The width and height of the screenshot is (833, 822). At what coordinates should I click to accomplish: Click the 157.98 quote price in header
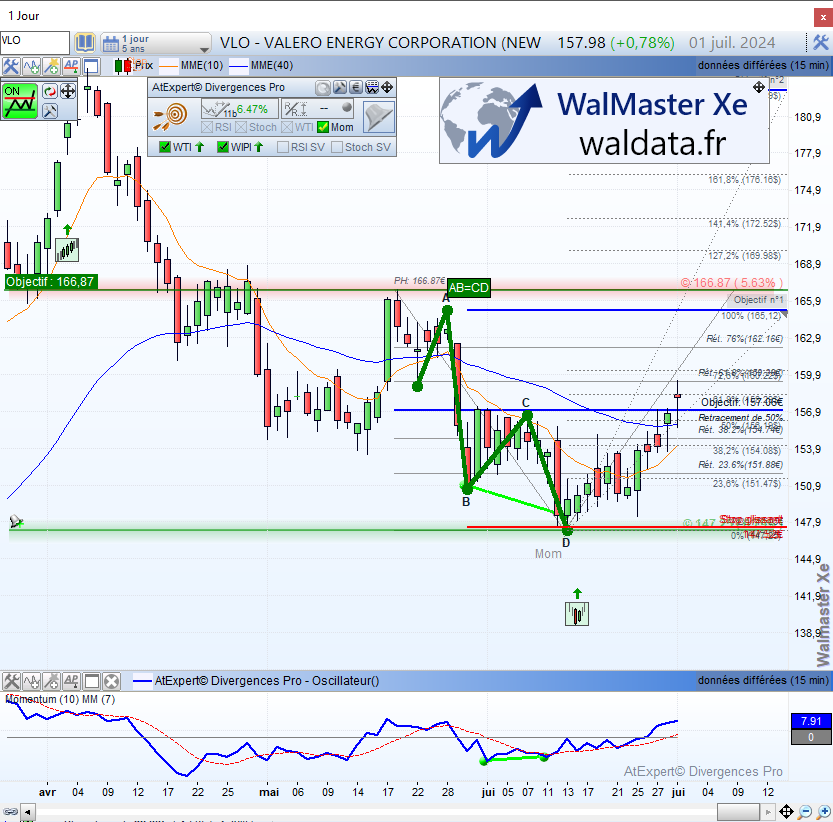click(581, 43)
